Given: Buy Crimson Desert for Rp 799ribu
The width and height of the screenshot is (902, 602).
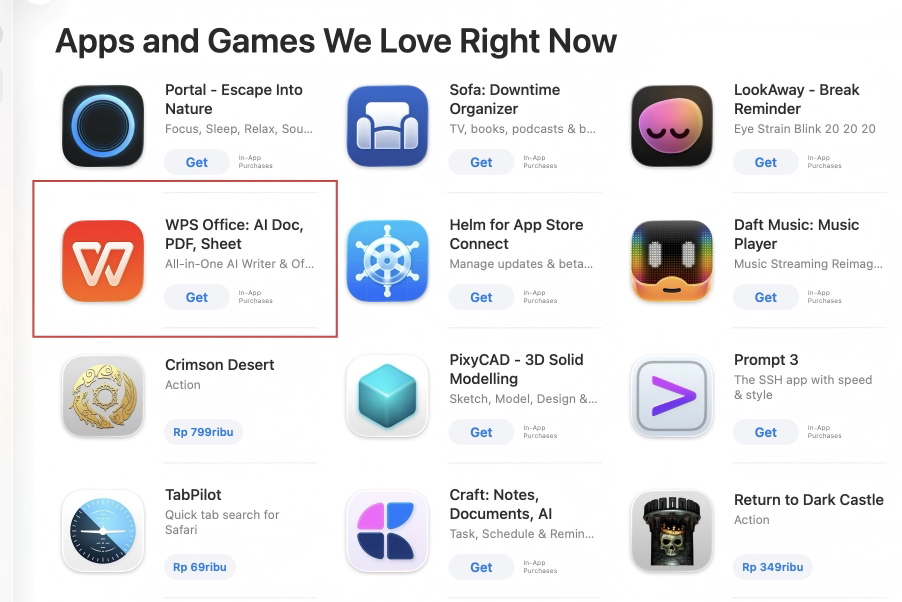Looking at the screenshot, I should pyautogui.click(x=203, y=432).
